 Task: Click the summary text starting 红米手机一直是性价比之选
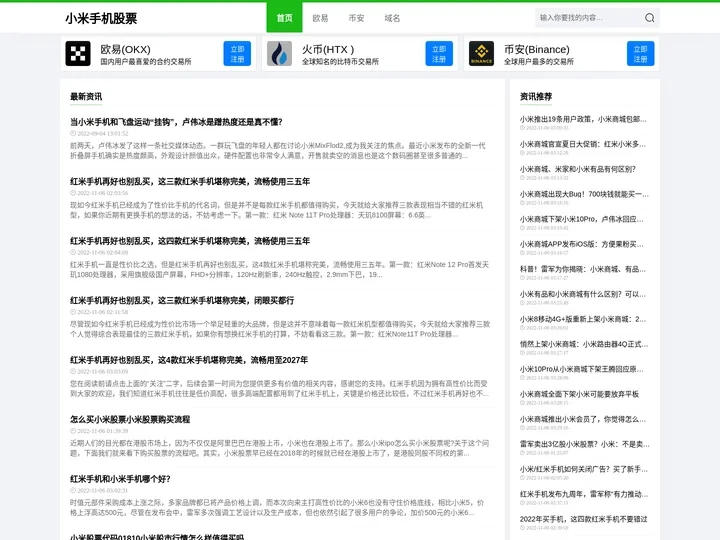pos(280,270)
